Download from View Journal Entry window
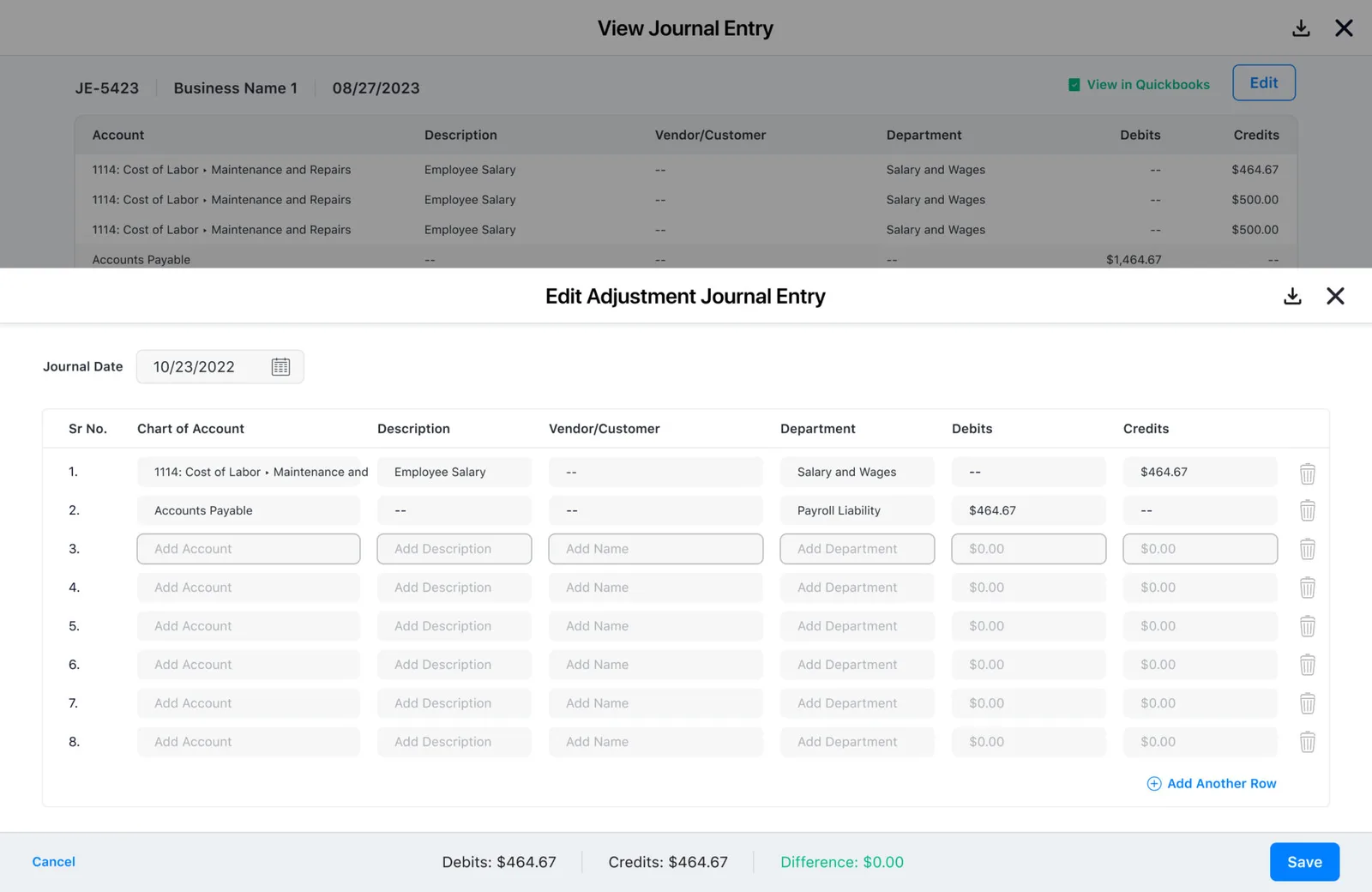Screen dimensions: 1372x892 (1301, 28)
